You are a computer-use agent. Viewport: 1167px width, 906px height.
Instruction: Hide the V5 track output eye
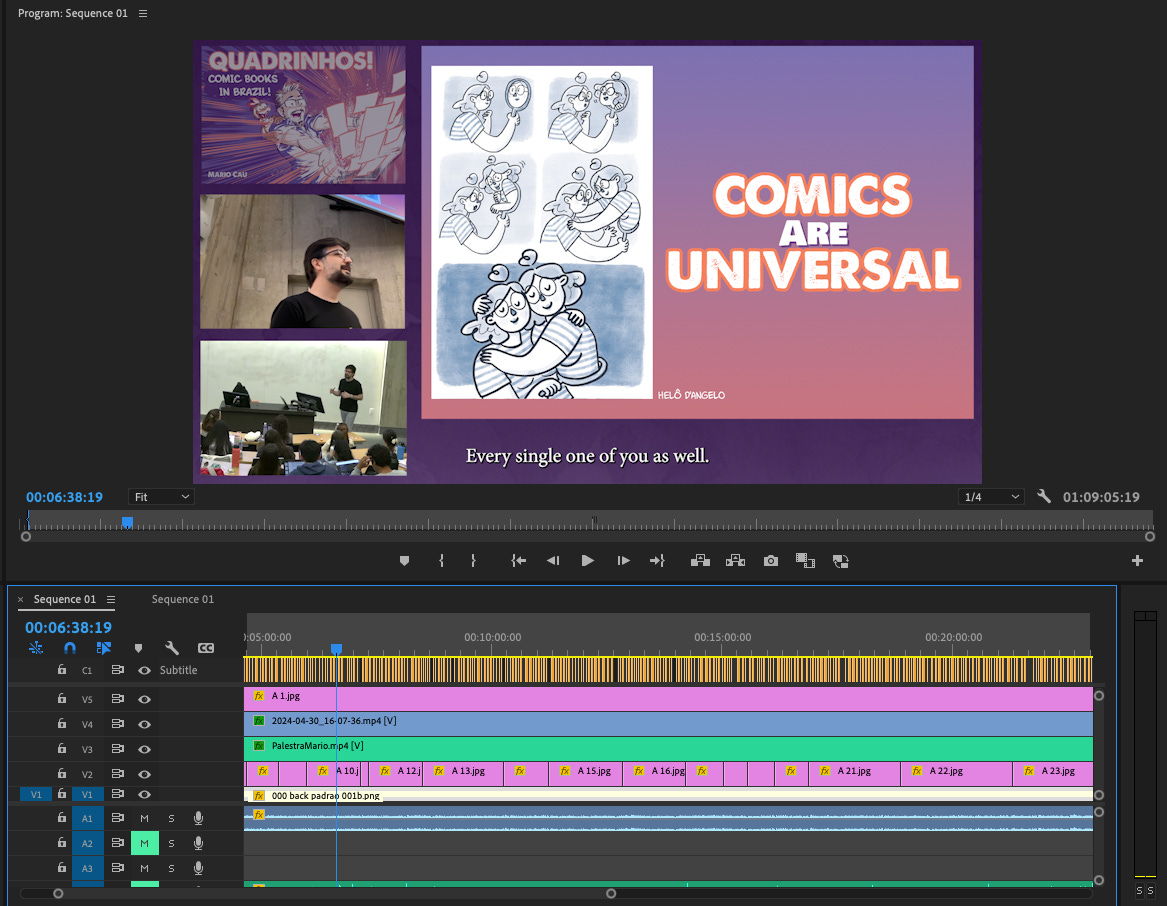pos(144,699)
